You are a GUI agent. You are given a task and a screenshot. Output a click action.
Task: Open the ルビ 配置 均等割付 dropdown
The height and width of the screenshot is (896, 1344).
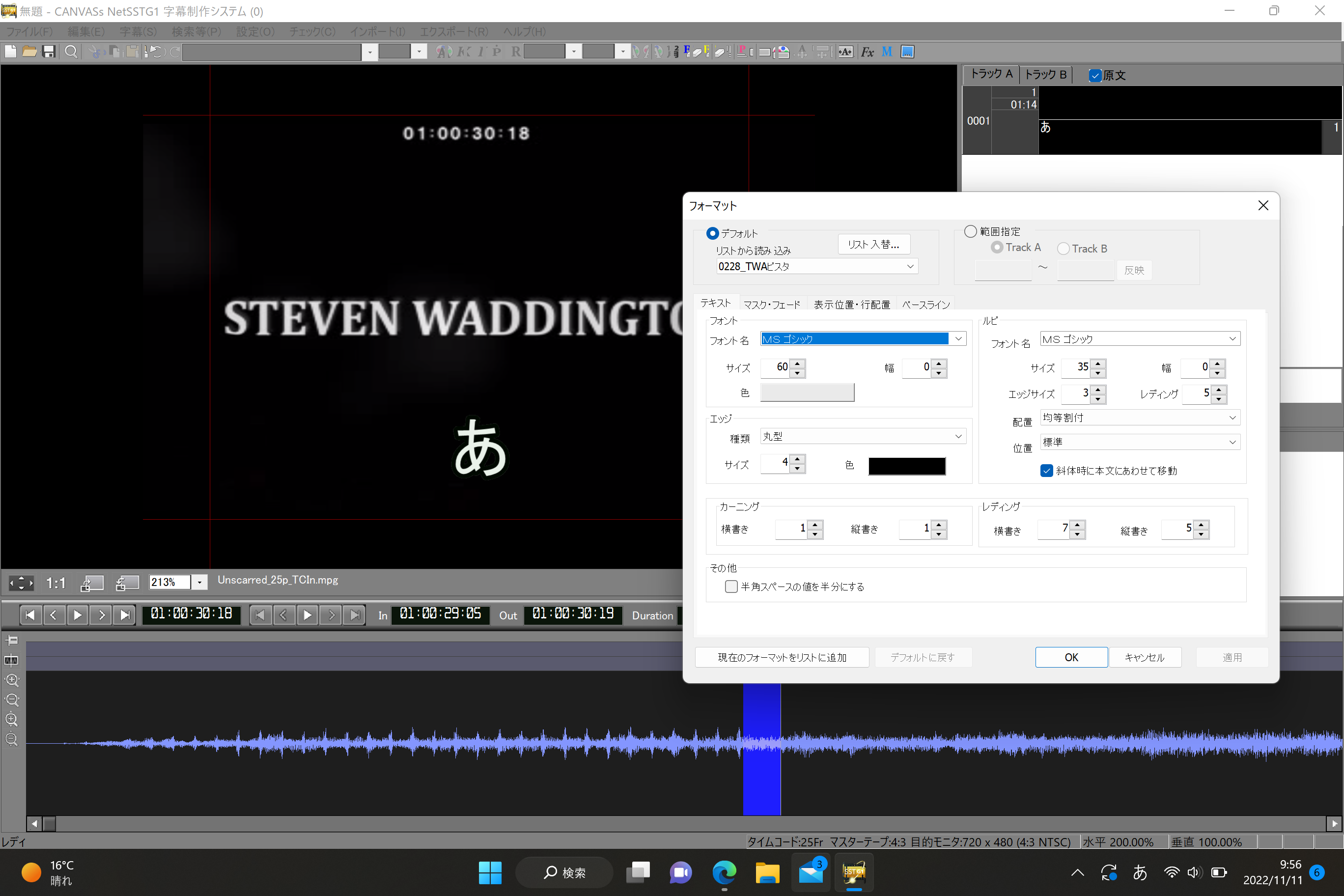1232,418
